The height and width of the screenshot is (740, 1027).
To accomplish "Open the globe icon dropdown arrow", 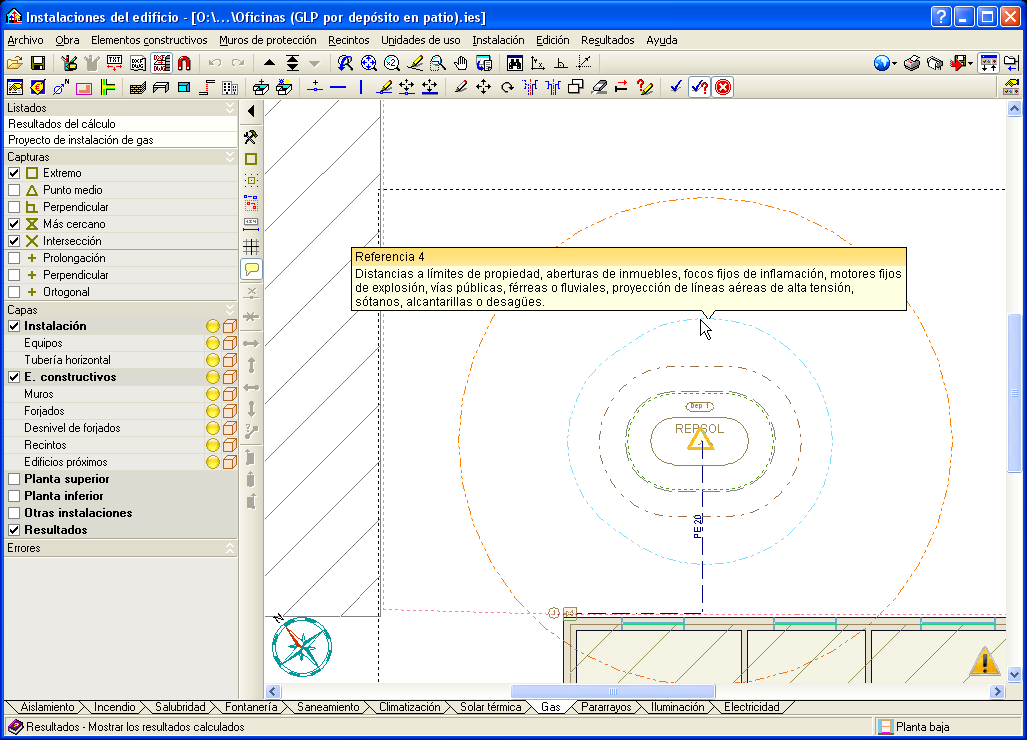I will (x=894, y=64).
